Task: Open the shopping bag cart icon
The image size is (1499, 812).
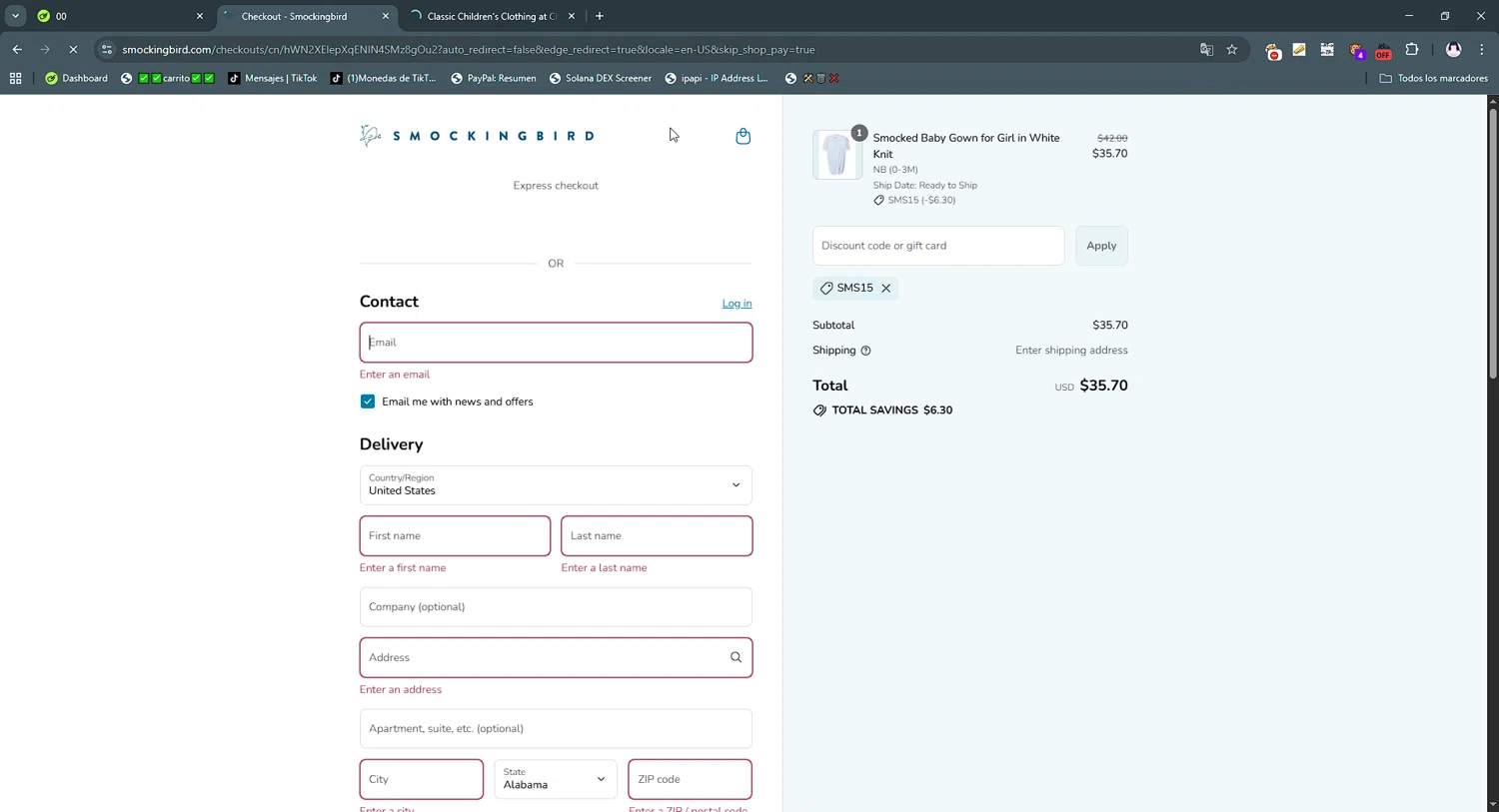Action: pyautogui.click(x=743, y=136)
